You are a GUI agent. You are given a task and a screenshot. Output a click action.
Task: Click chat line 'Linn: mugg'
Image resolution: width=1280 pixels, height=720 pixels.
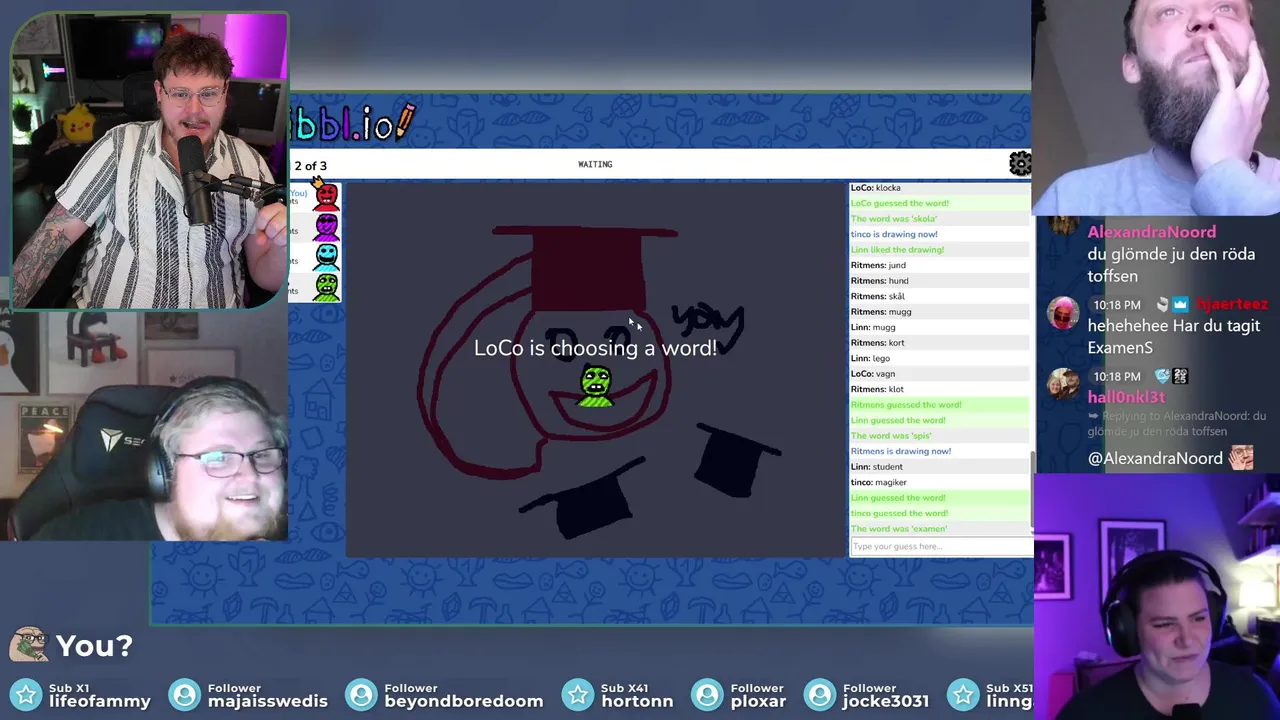point(939,327)
